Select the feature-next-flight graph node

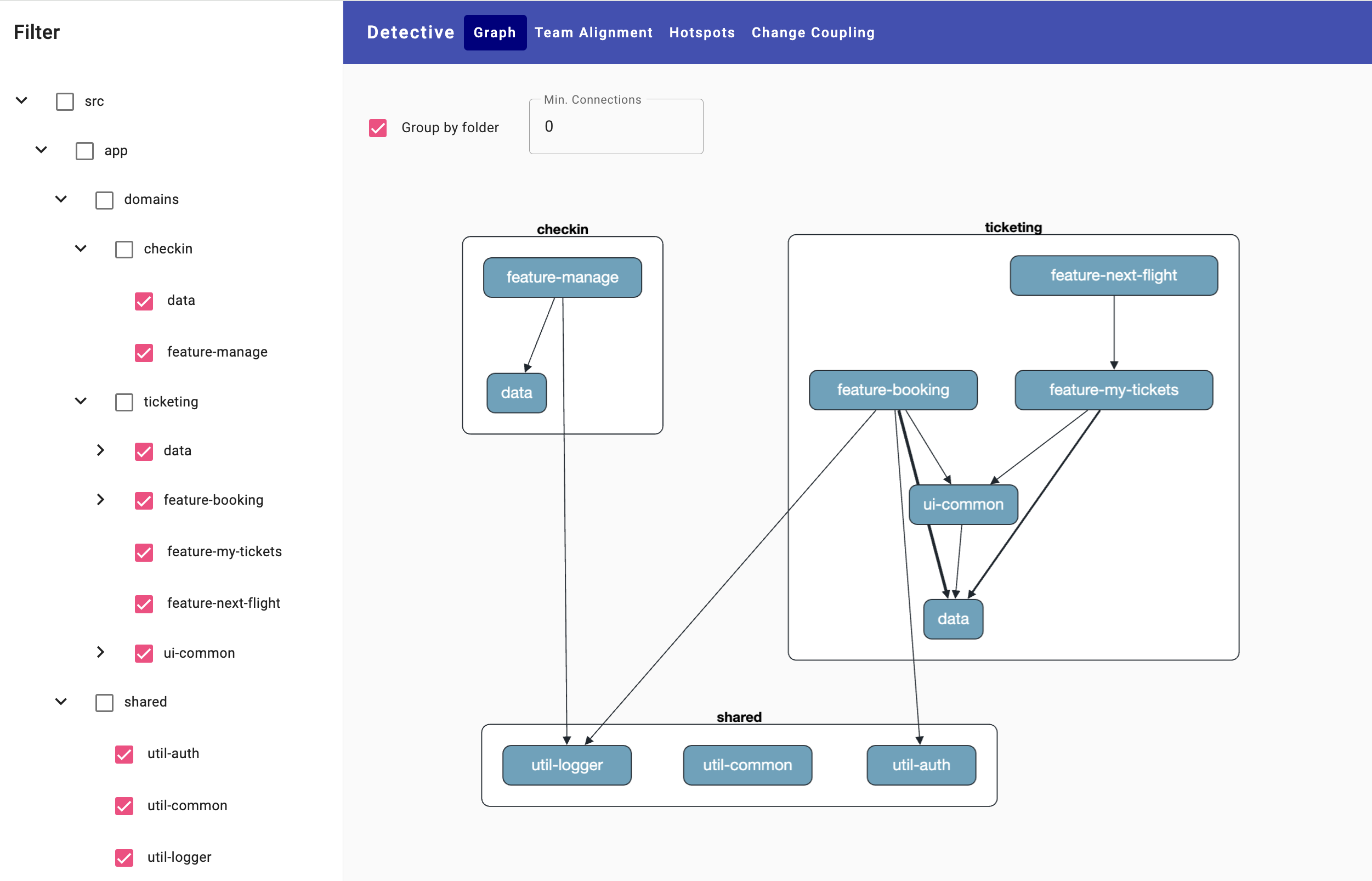click(1113, 276)
